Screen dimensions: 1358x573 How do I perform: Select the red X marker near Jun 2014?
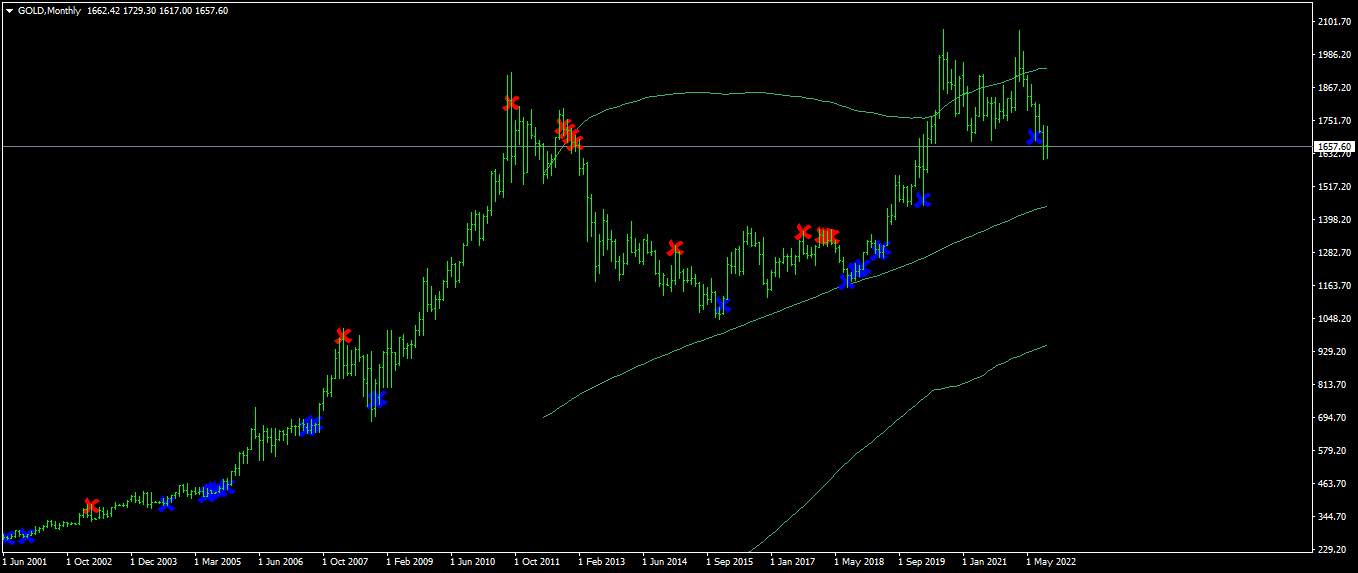675,247
